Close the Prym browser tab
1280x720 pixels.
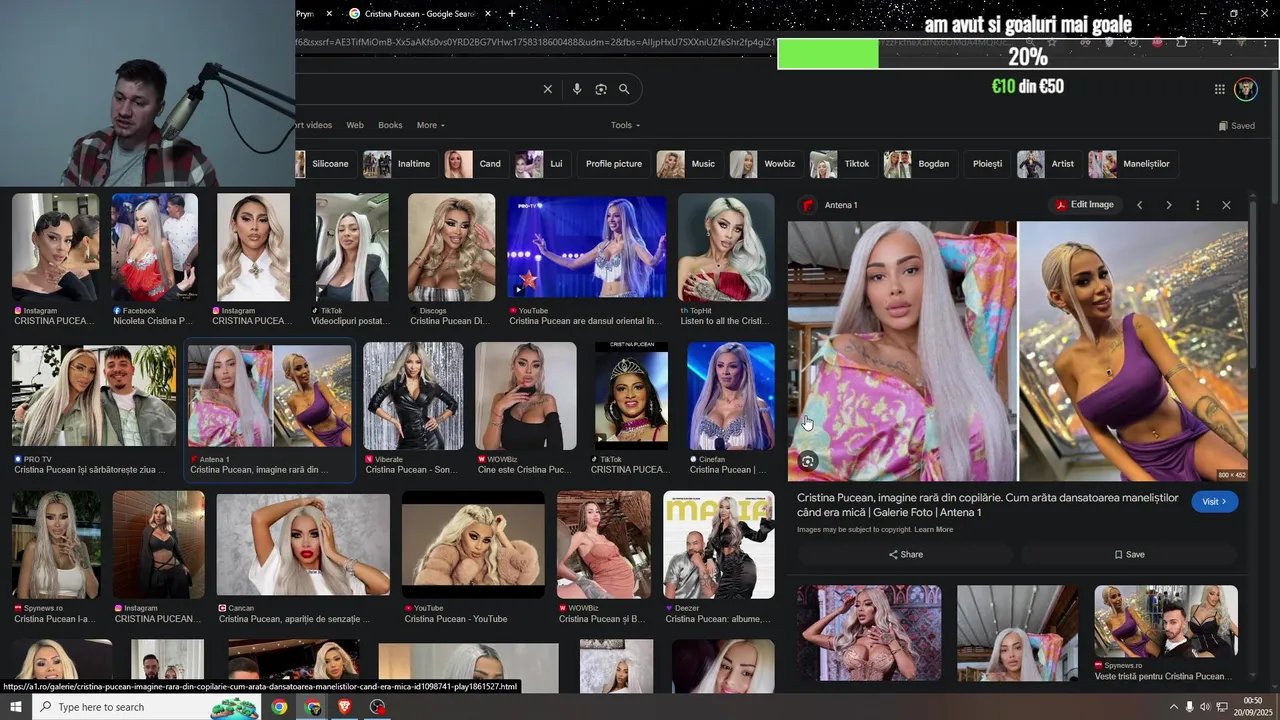[x=329, y=14]
